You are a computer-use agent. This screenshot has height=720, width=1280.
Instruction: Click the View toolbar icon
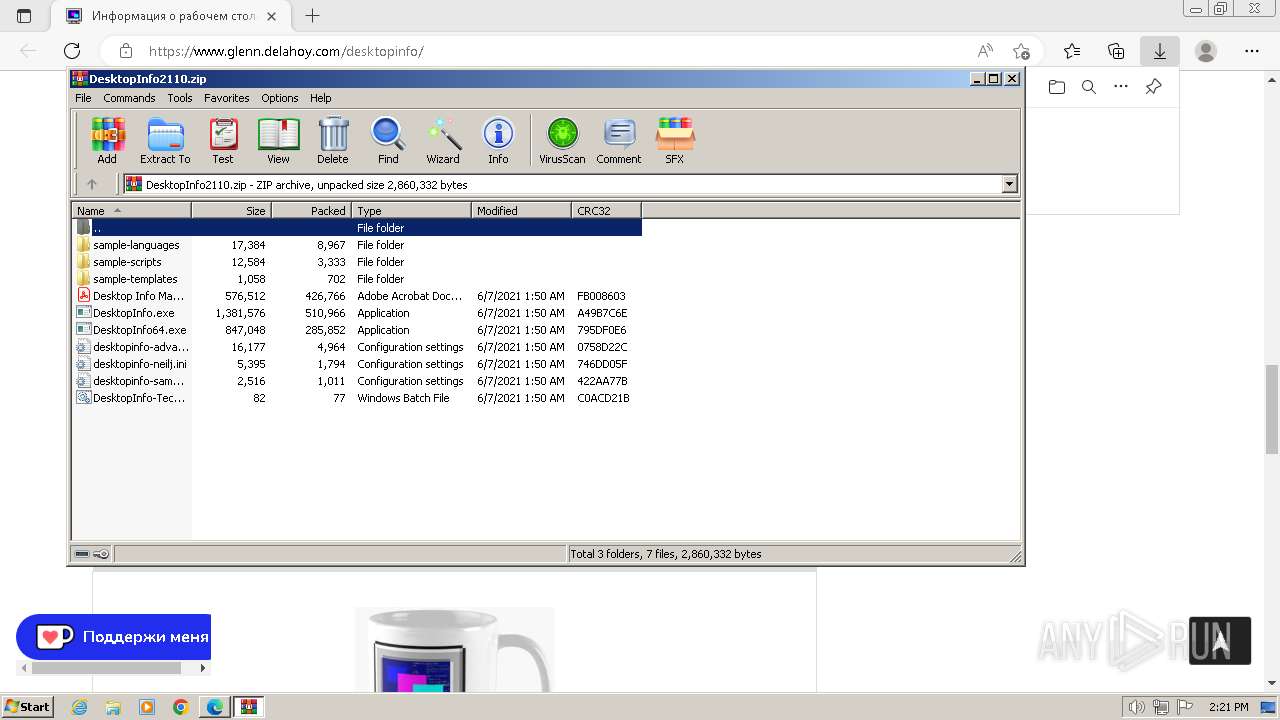tap(278, 140)
